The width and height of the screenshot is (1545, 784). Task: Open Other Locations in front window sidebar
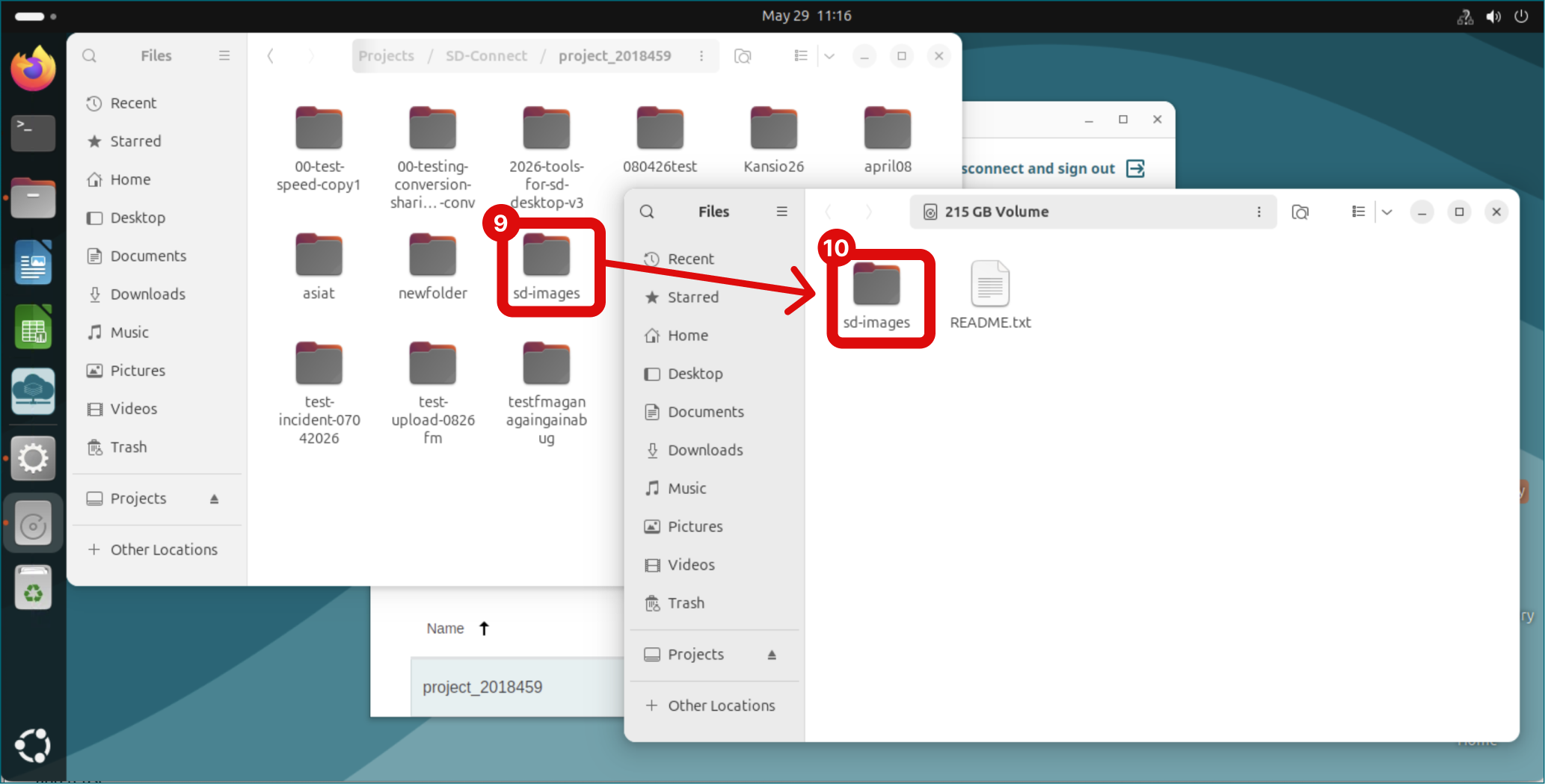point(714,706)
